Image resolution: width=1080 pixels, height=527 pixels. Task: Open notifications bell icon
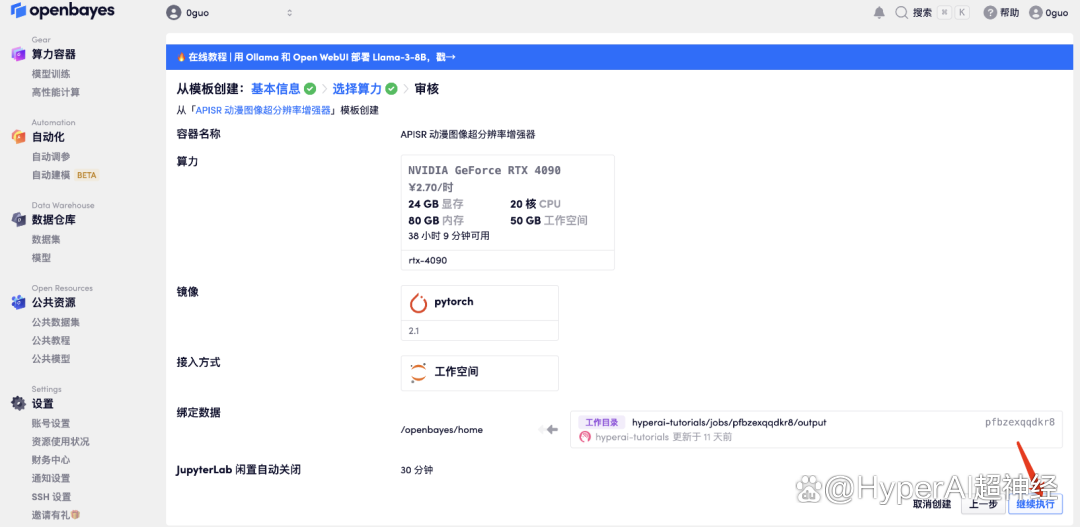click(879, 12)
